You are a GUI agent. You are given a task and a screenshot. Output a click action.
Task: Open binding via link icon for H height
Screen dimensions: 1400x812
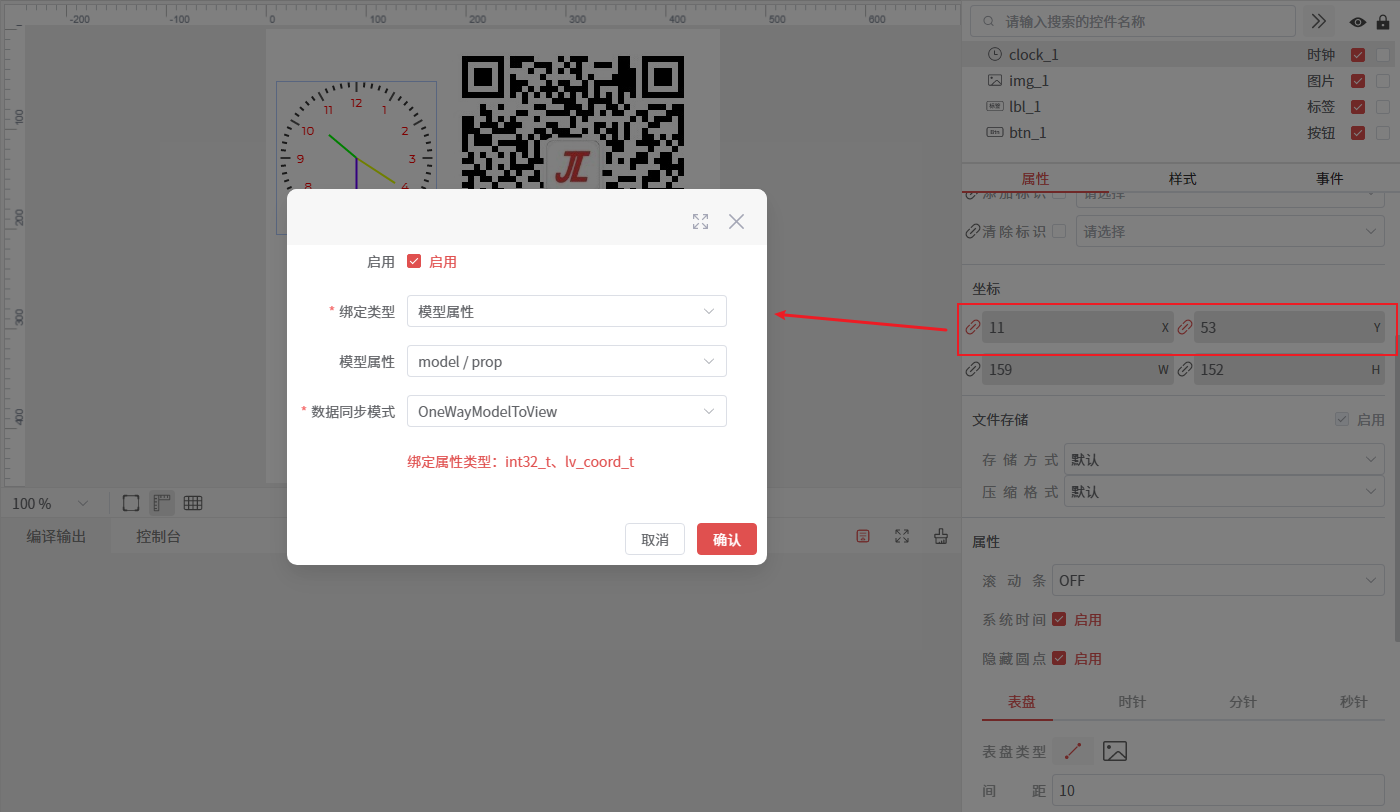[1185, 369]
